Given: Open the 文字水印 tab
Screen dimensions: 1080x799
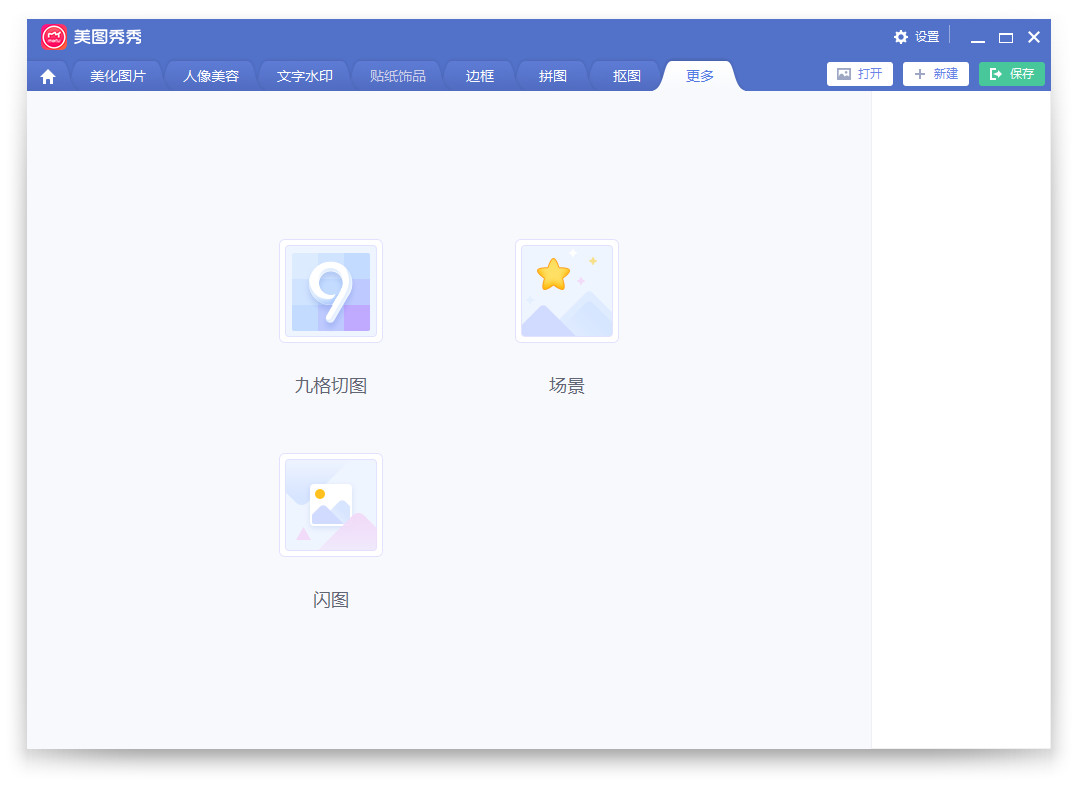Looking at the screenshot, I should [305, 76].
